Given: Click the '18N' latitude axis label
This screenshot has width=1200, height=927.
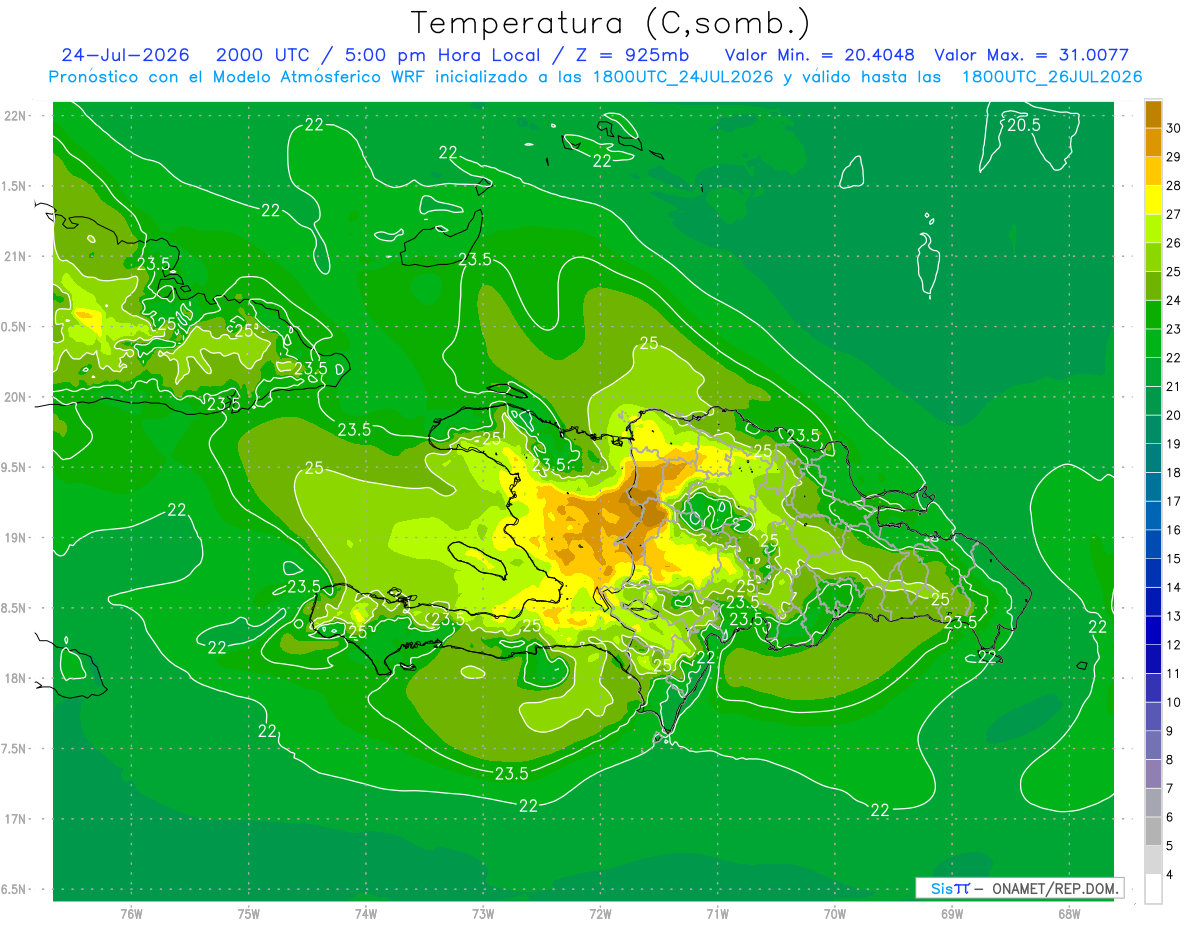Looking at the screenshot, I should (x=14, y=678).
